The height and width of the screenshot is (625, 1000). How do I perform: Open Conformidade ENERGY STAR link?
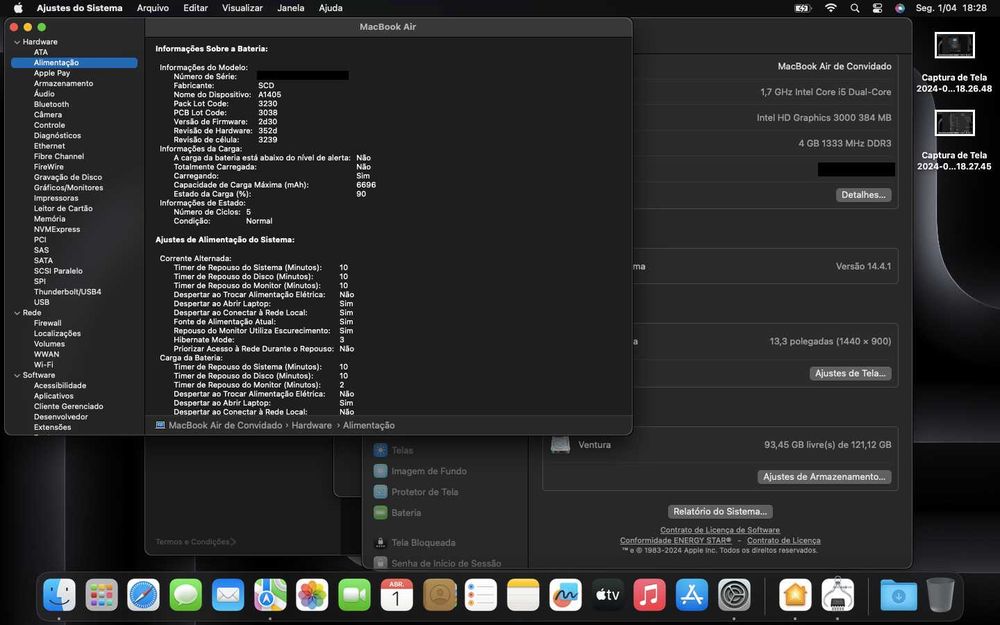675,540
